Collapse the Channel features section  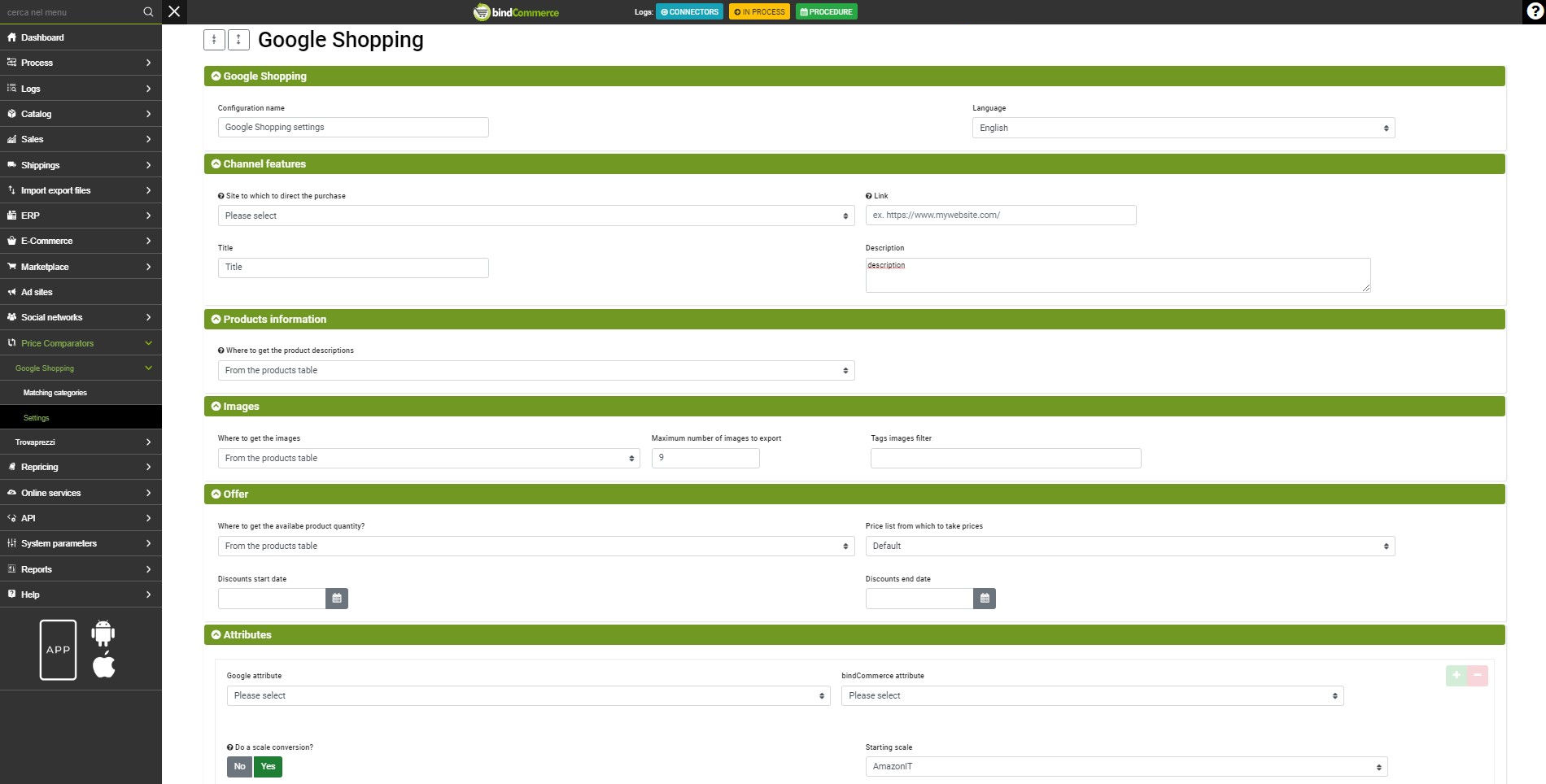[854, 164]
